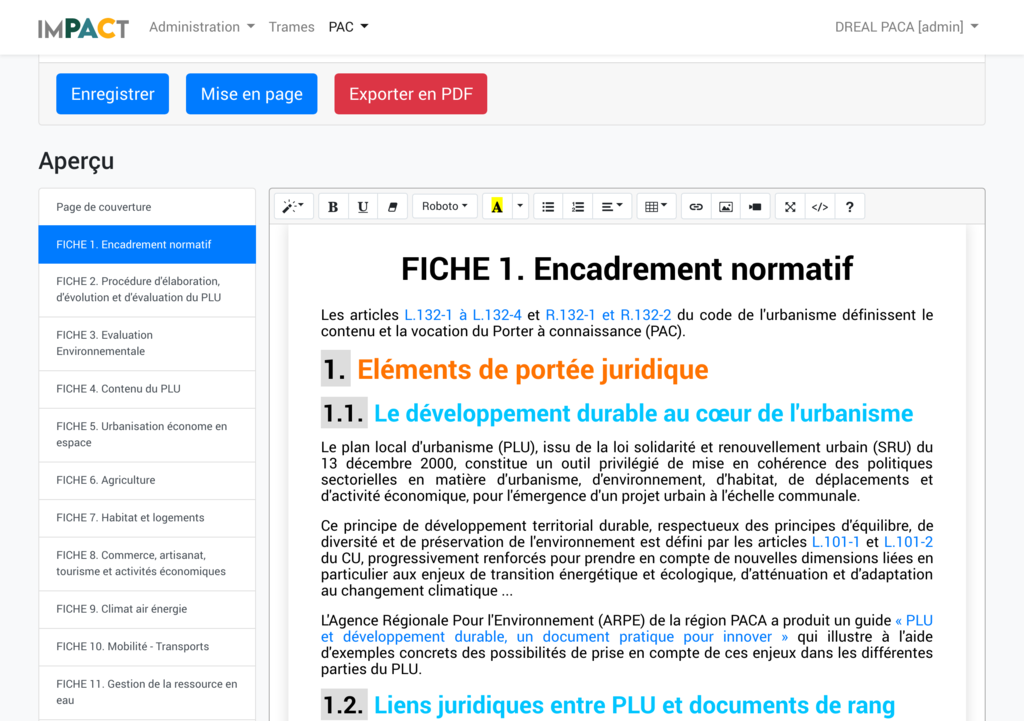The image size is (1024, 721).
Task: Follow the R.132-1 et R.132-2 link
Action: click(608, 315)
